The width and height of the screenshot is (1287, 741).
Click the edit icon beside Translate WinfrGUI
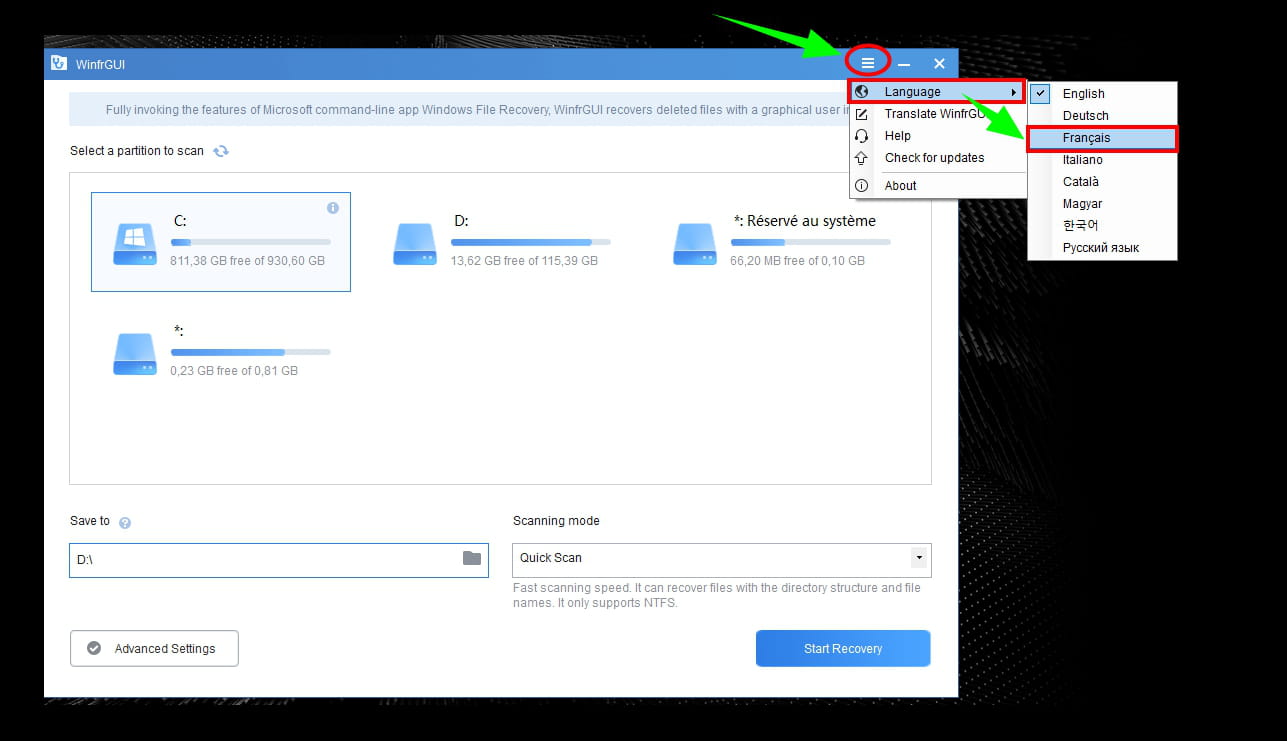[862, 114]
